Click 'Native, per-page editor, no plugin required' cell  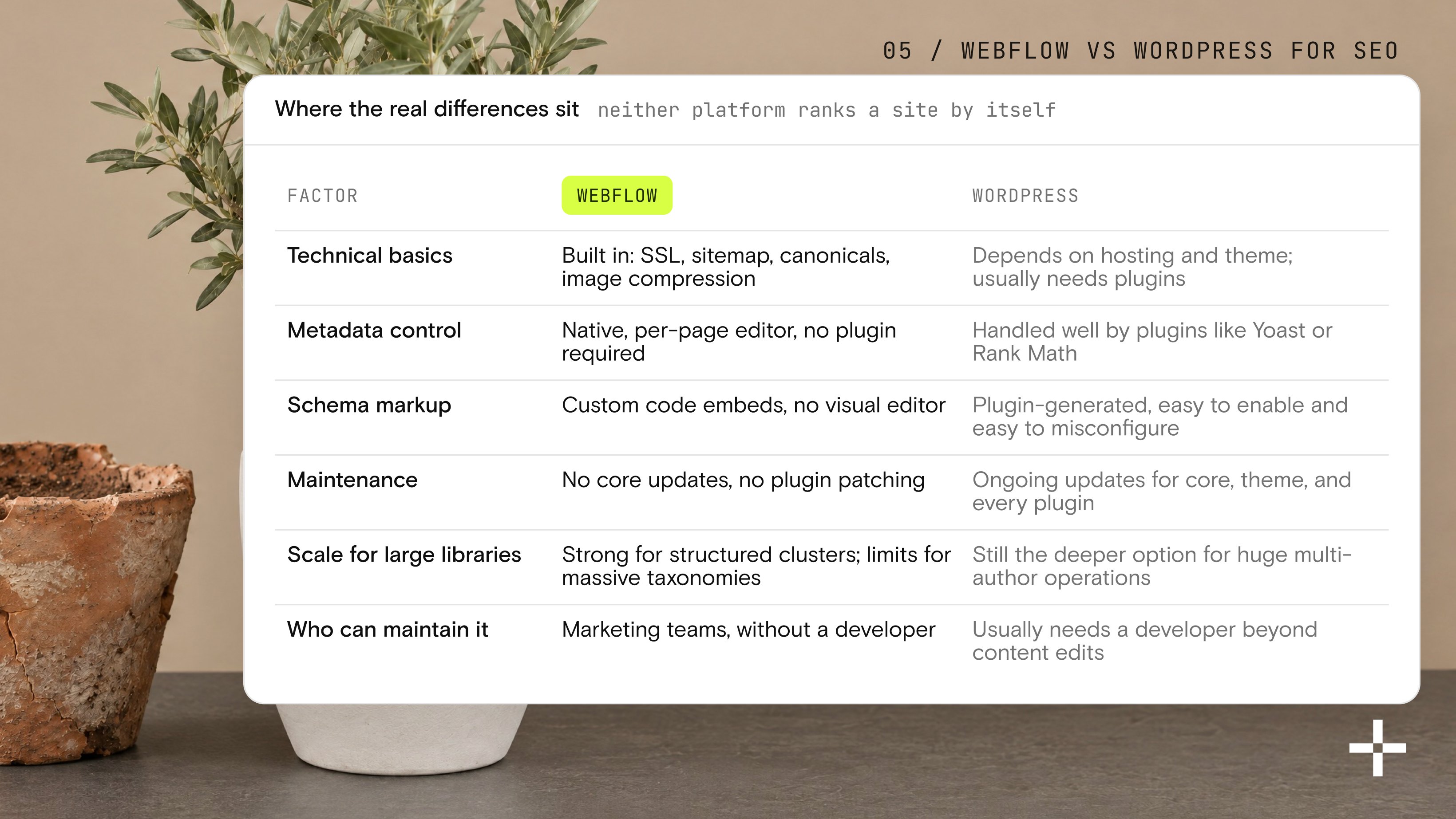click(728, 342)
